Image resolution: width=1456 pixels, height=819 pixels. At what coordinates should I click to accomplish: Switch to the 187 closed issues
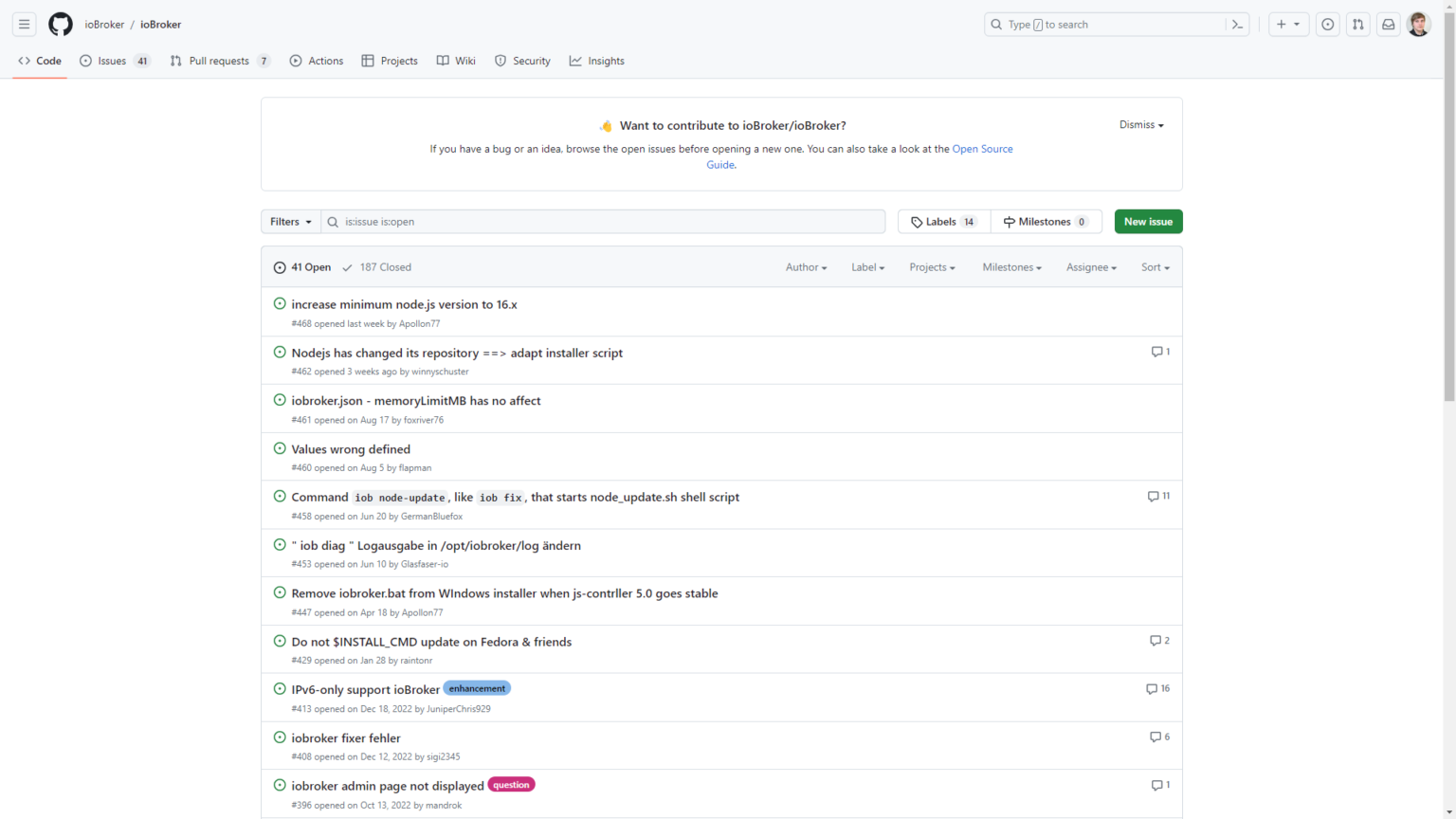click(x=376, y=266)
